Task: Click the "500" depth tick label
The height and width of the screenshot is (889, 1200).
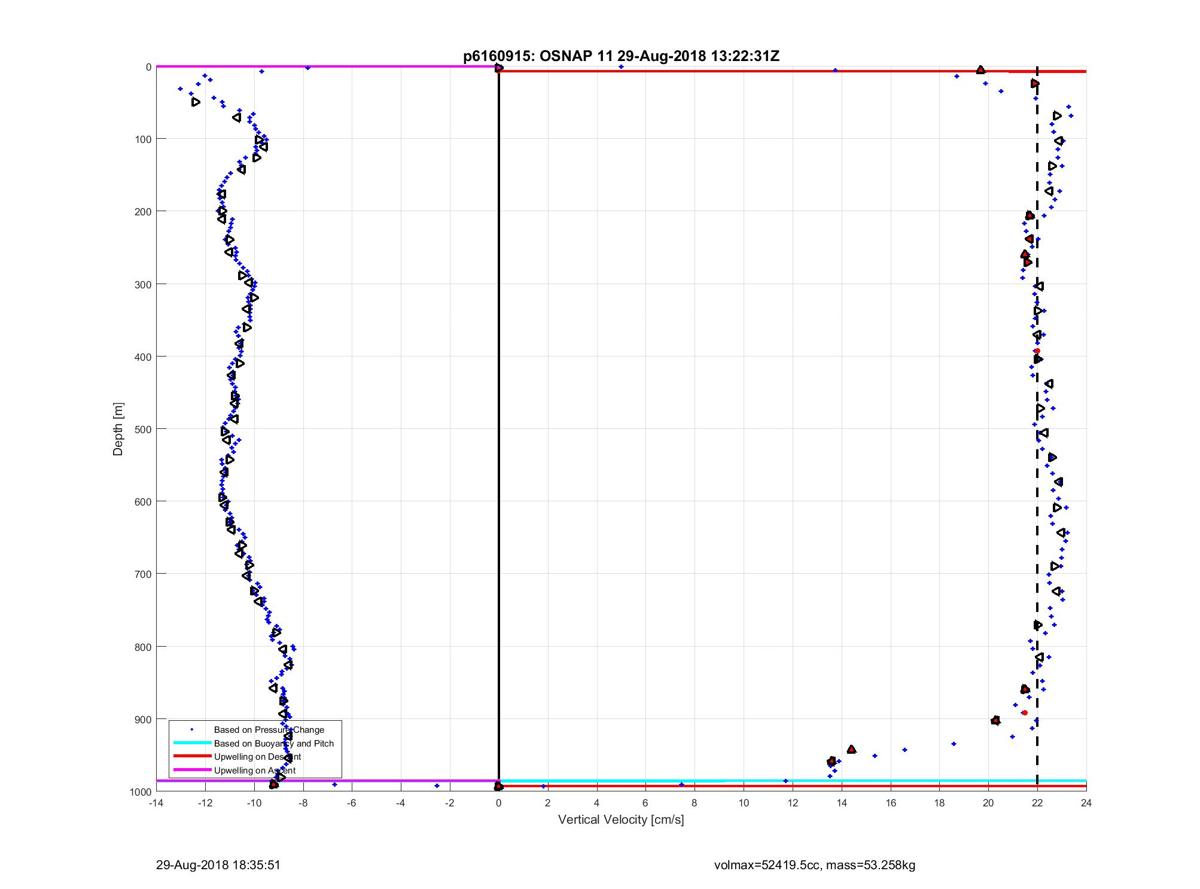Action: click(x=142, y=429)
